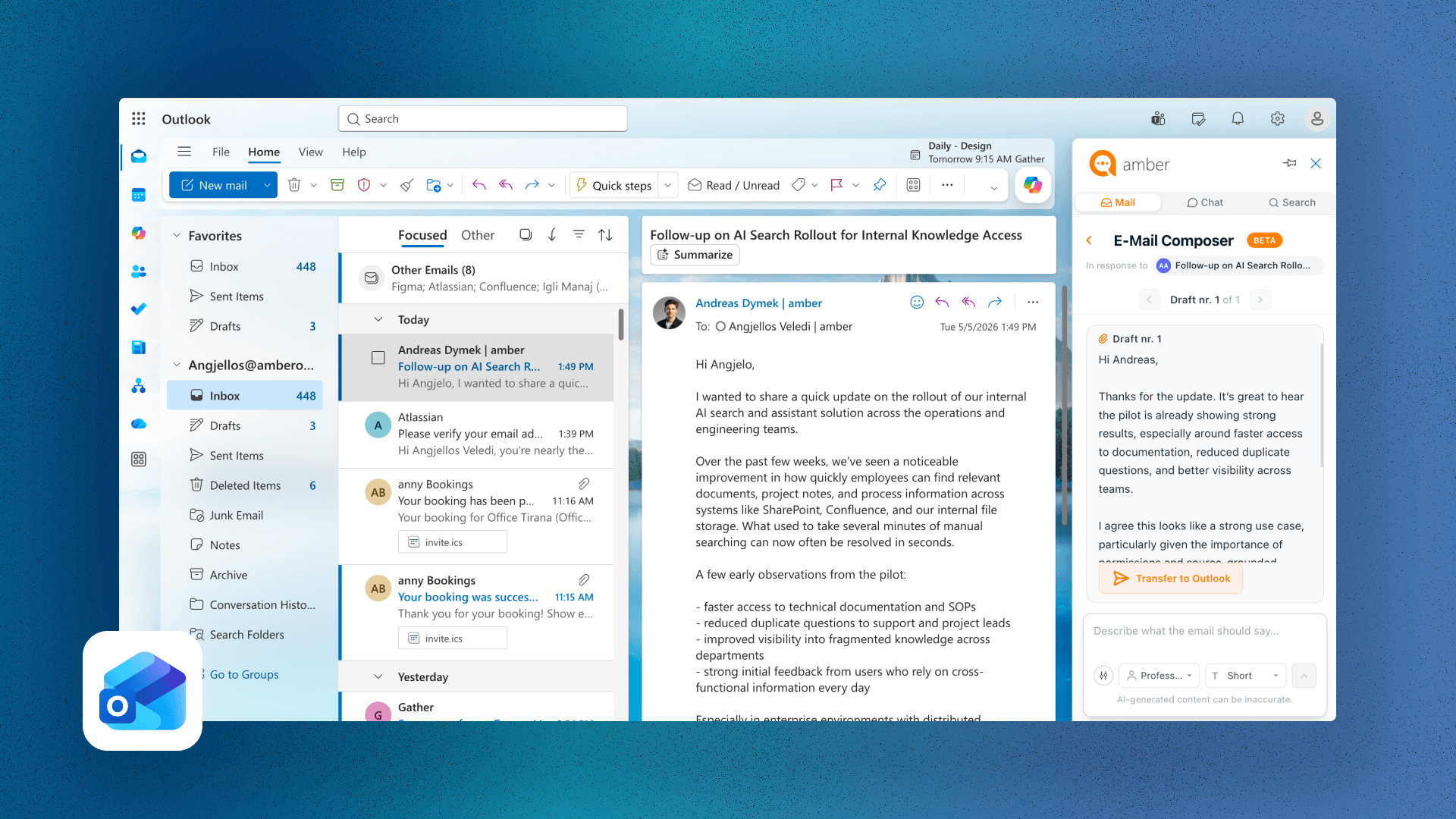Viewport: 1456px width, 819px height.
Task: Click Forward arrow in ribbon
Action: pyautogui.click(x=532, y=185)
